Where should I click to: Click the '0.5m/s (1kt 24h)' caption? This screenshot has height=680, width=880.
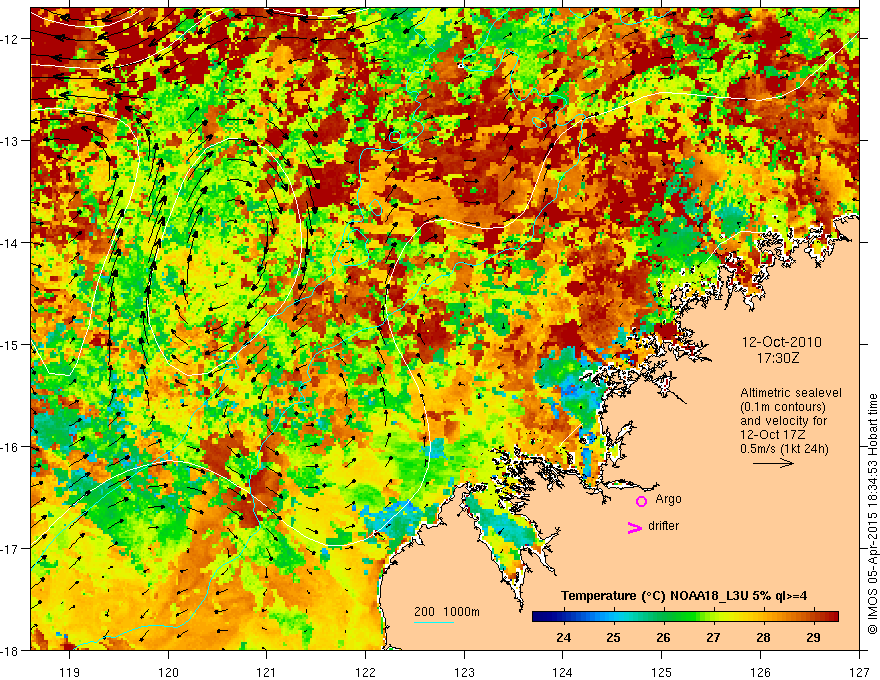point(784,449)
